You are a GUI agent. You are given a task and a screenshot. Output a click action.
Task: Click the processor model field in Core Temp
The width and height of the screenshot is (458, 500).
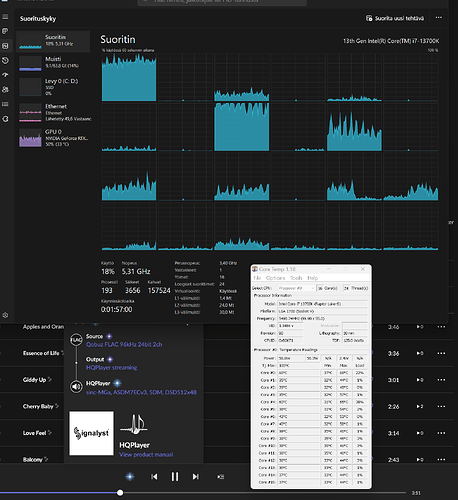tap(322, 304)
